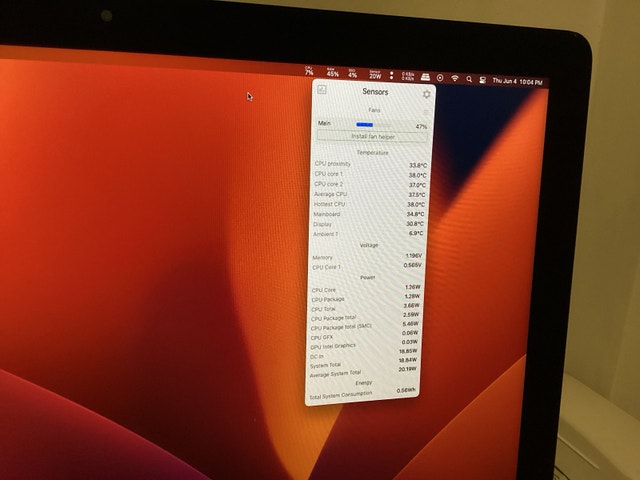Open the CPU 7% menu bar widget
Screen dimensions: 640x480
click(309, 71)
